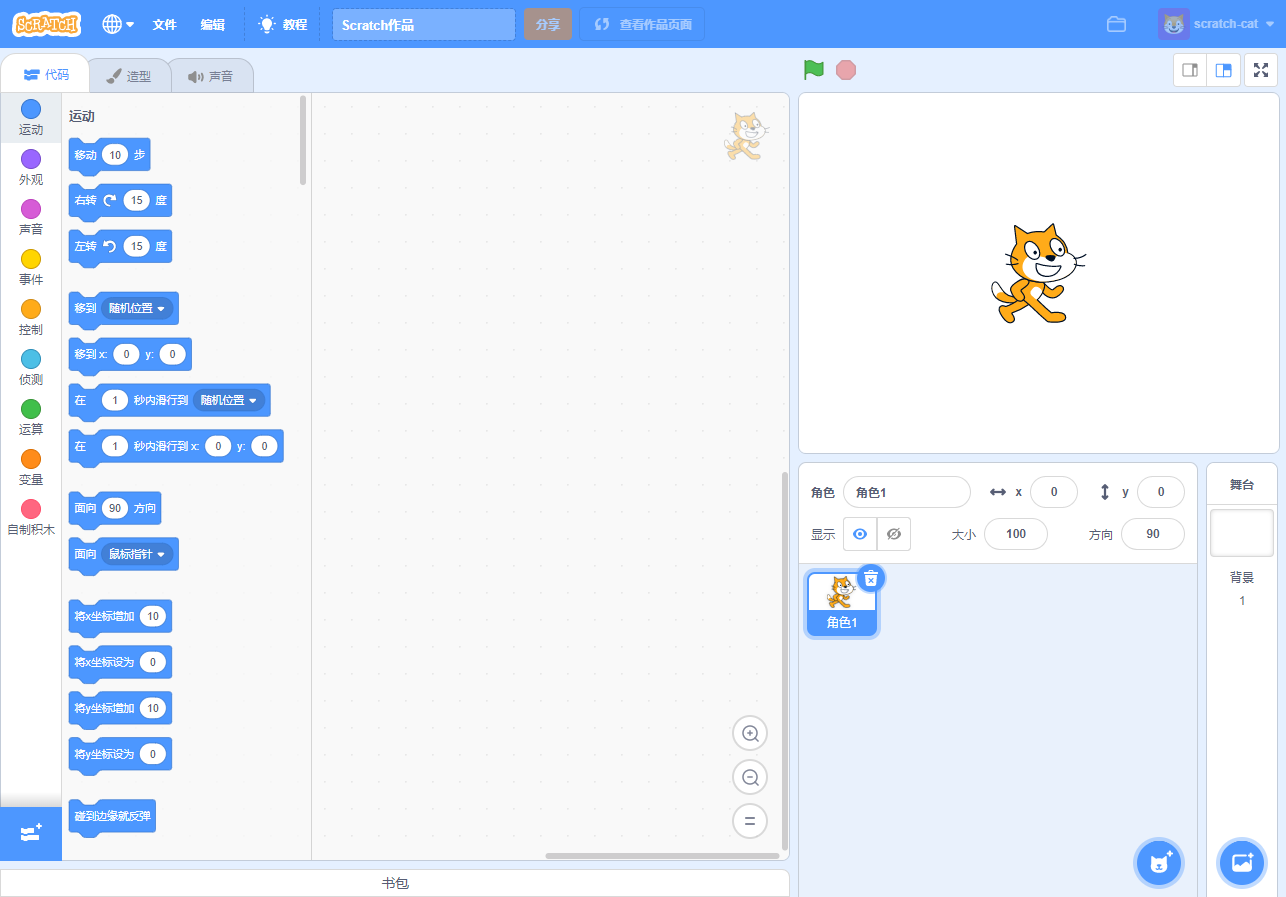This screenshot has height=897, width=1286.
Task: Click the 90 value in 面向 方向 block
Action: (x=115, y=508)
